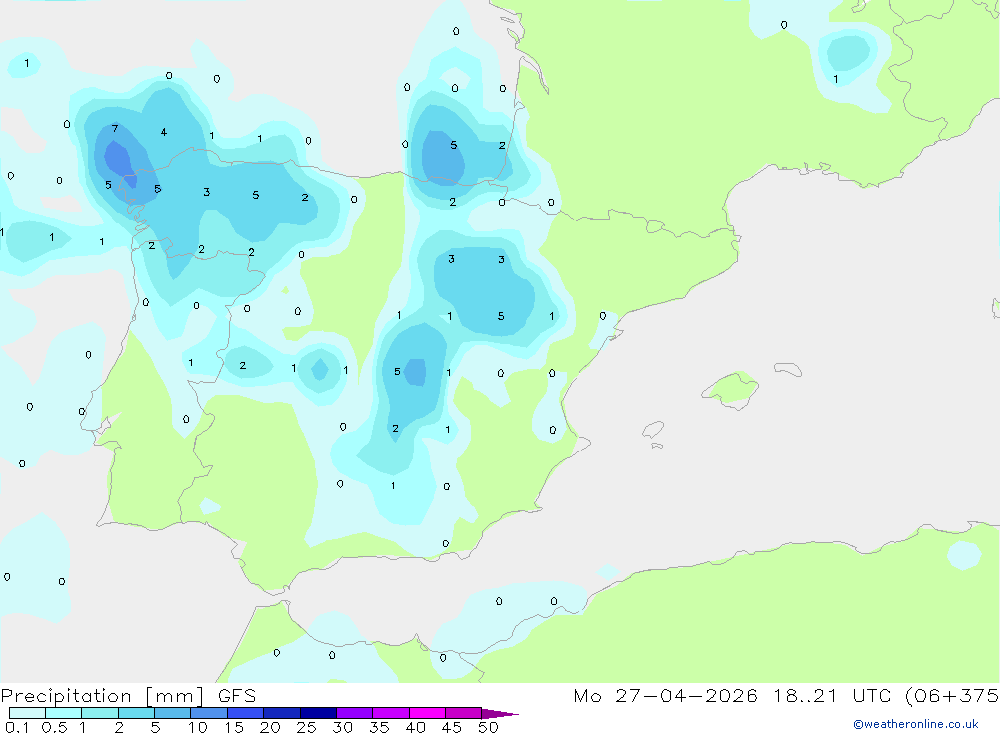This screenshot has height=733, width=1000.
Task: Click the '20' legend scale label
Action: tap(270, 727)
